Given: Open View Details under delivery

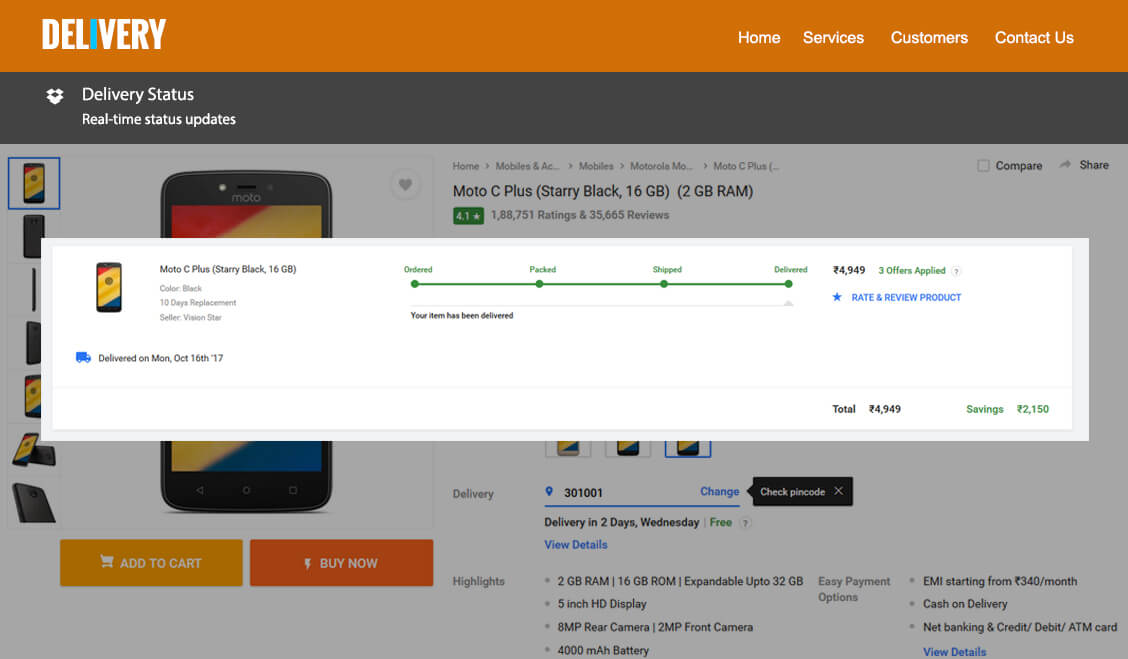Looking at the screenshot, I should (576, 545).
